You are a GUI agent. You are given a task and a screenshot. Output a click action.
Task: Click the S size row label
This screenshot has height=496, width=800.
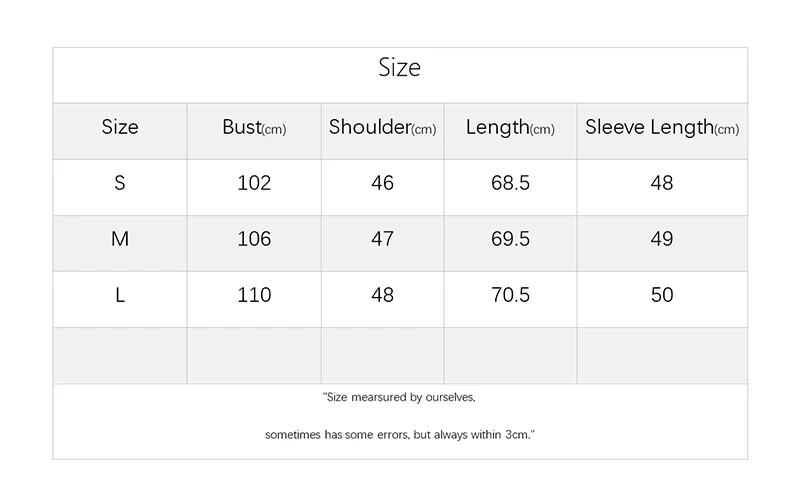click(x=120, y=183)
